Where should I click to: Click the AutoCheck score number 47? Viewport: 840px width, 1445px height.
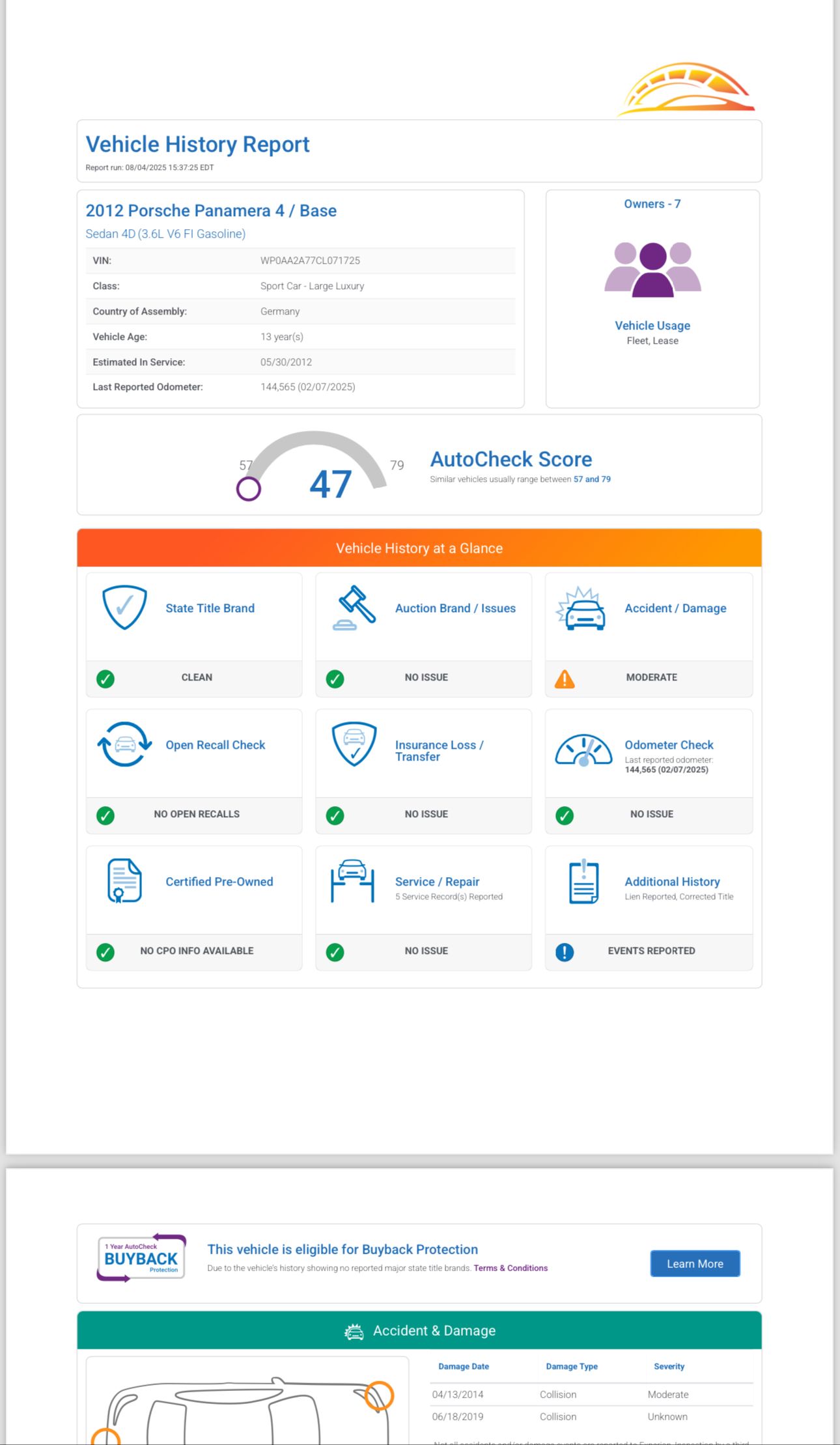pyautogui.click(x=331, y=484)
